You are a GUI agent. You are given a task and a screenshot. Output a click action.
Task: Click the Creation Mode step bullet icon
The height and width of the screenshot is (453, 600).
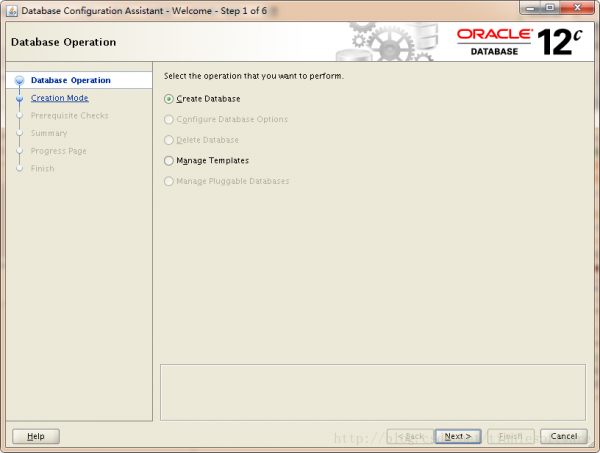click(20, 98)
